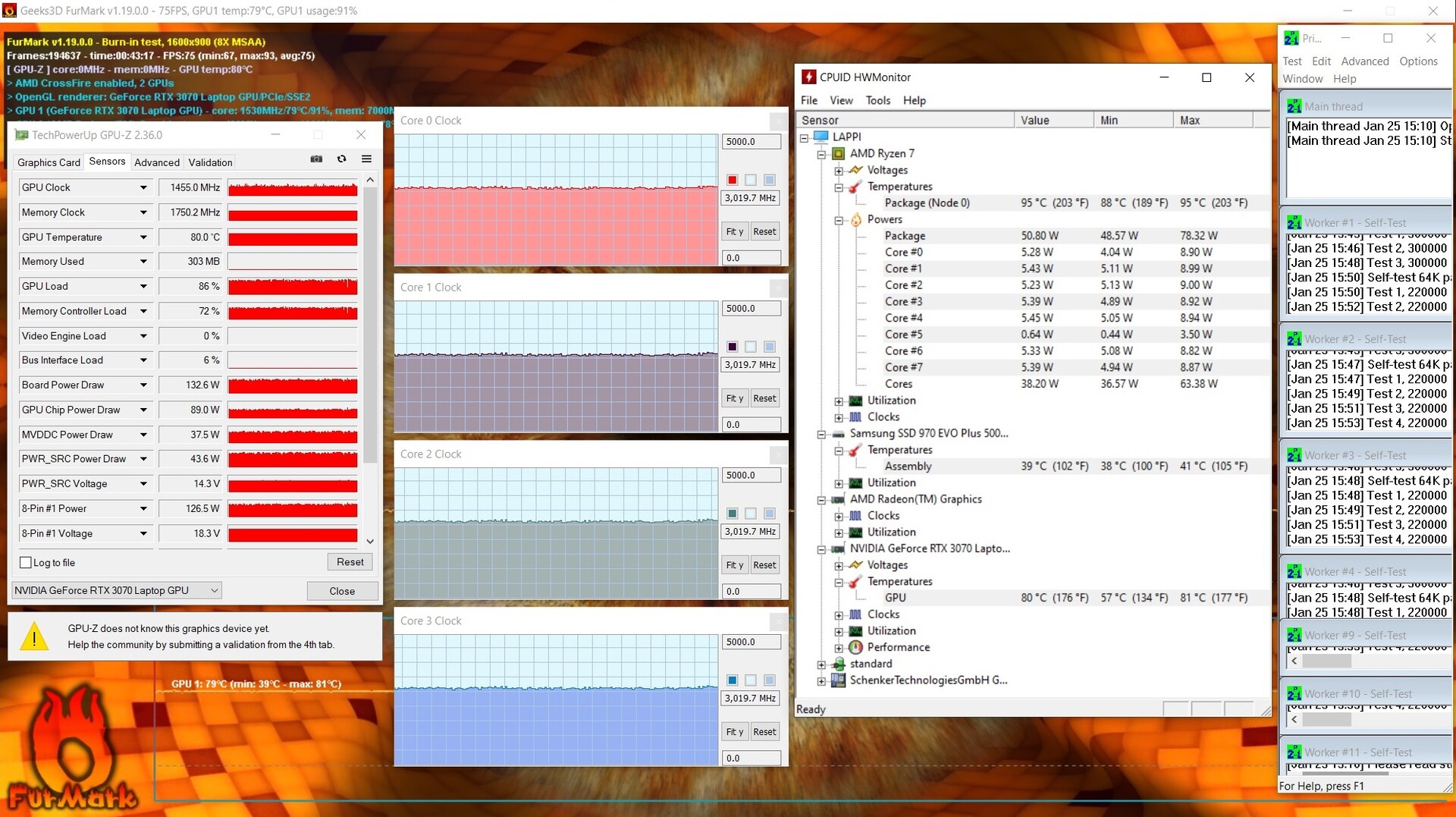Viewport: 1456px width, 817px height.
Task: Switch to the Validation tab in GPU-Z
Action: coord(210,162)
